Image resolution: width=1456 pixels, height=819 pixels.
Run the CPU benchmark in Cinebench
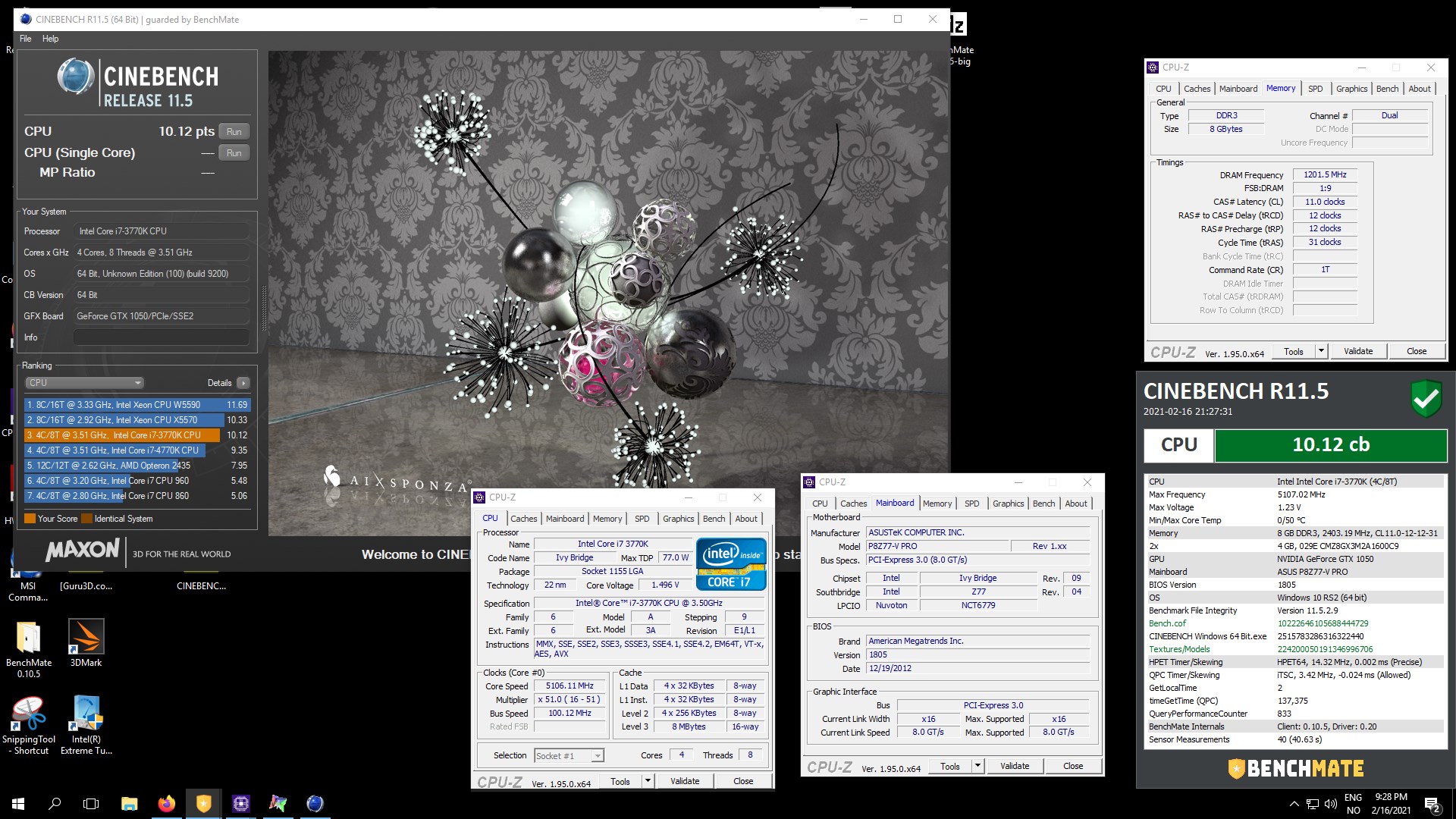[234, 131]
